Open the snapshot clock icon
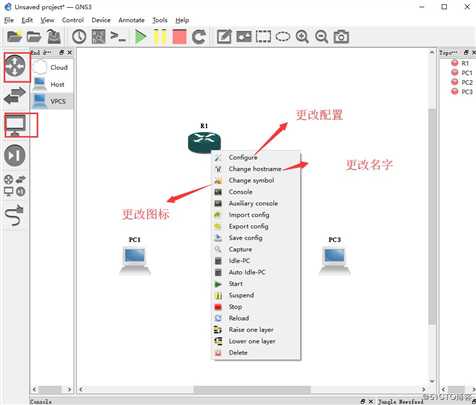This screenshot has width=476, height=405. coord(79,36)
